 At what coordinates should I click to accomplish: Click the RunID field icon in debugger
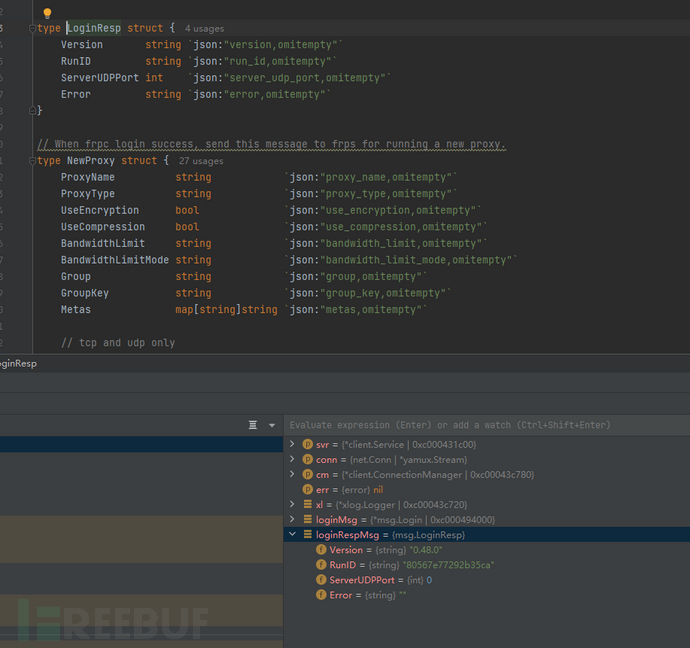pos(320,565)
